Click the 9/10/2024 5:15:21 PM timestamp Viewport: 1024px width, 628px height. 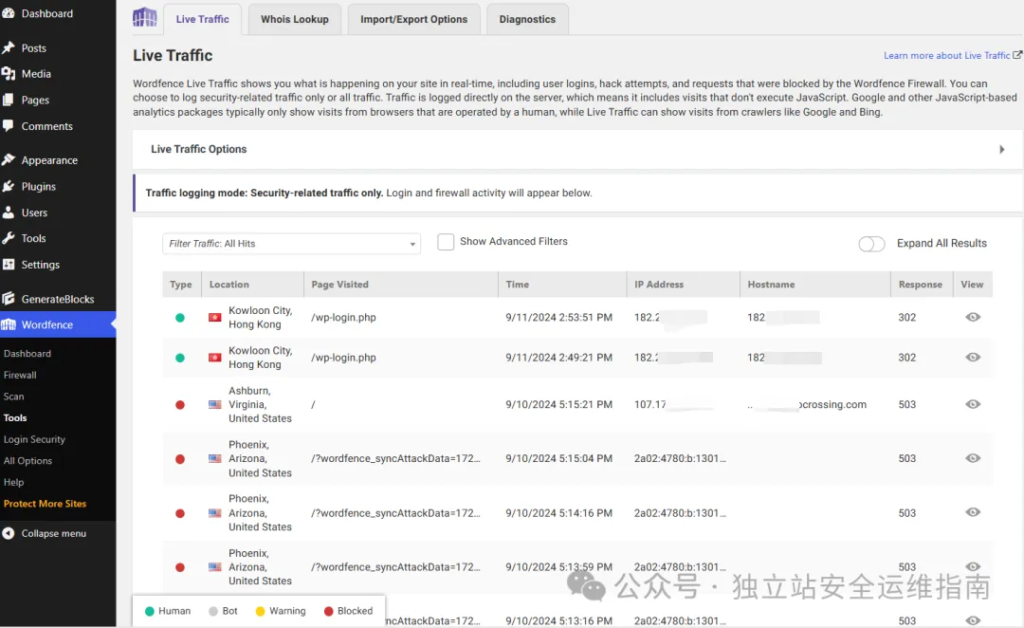coord(559,404)
